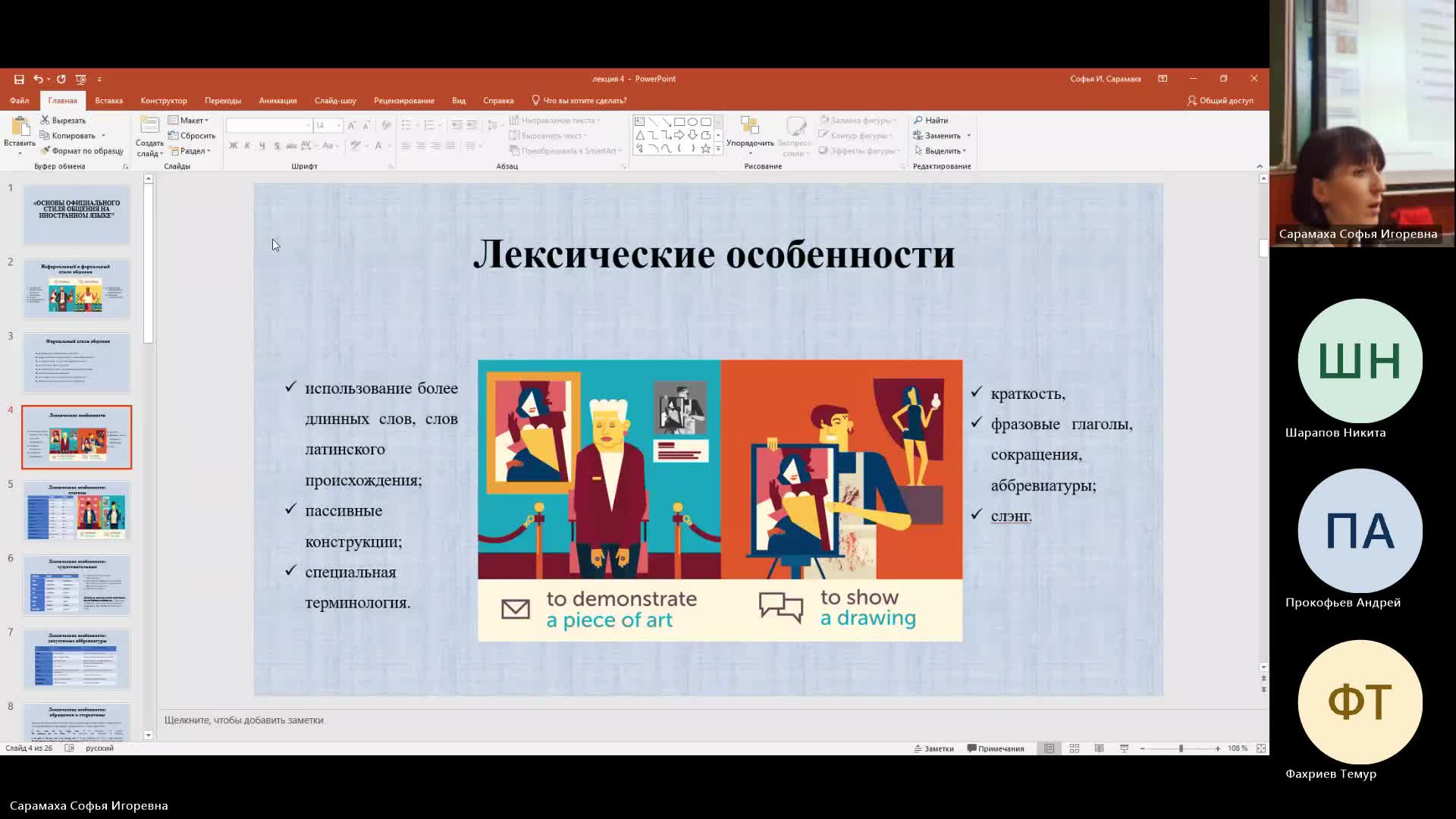
Task: Open the ribbon display options icon
Action: tap(1163, 79)
